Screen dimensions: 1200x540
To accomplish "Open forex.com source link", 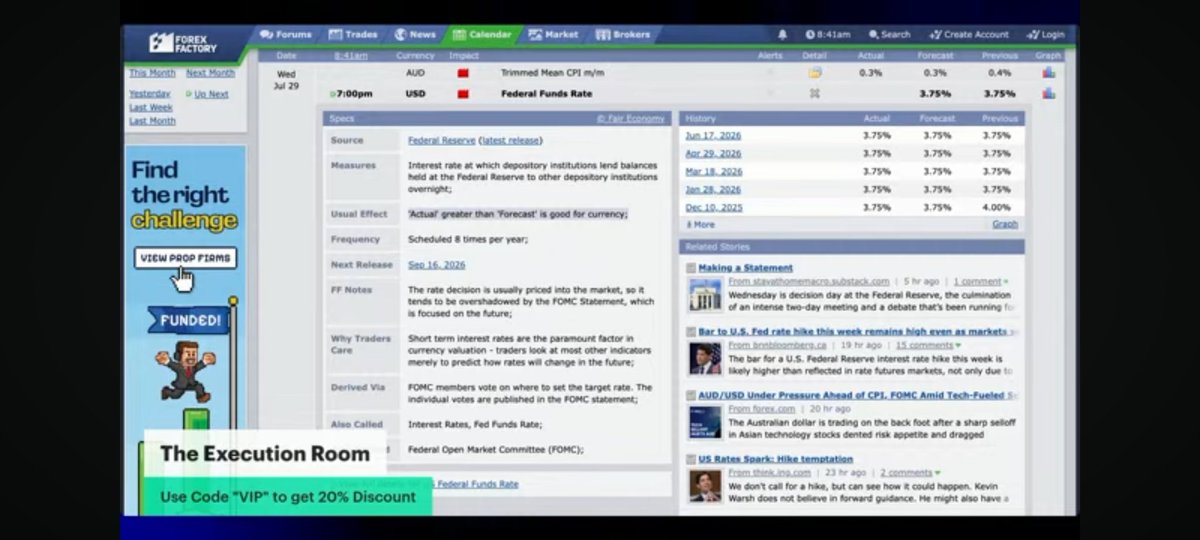I will pos(762,409).
